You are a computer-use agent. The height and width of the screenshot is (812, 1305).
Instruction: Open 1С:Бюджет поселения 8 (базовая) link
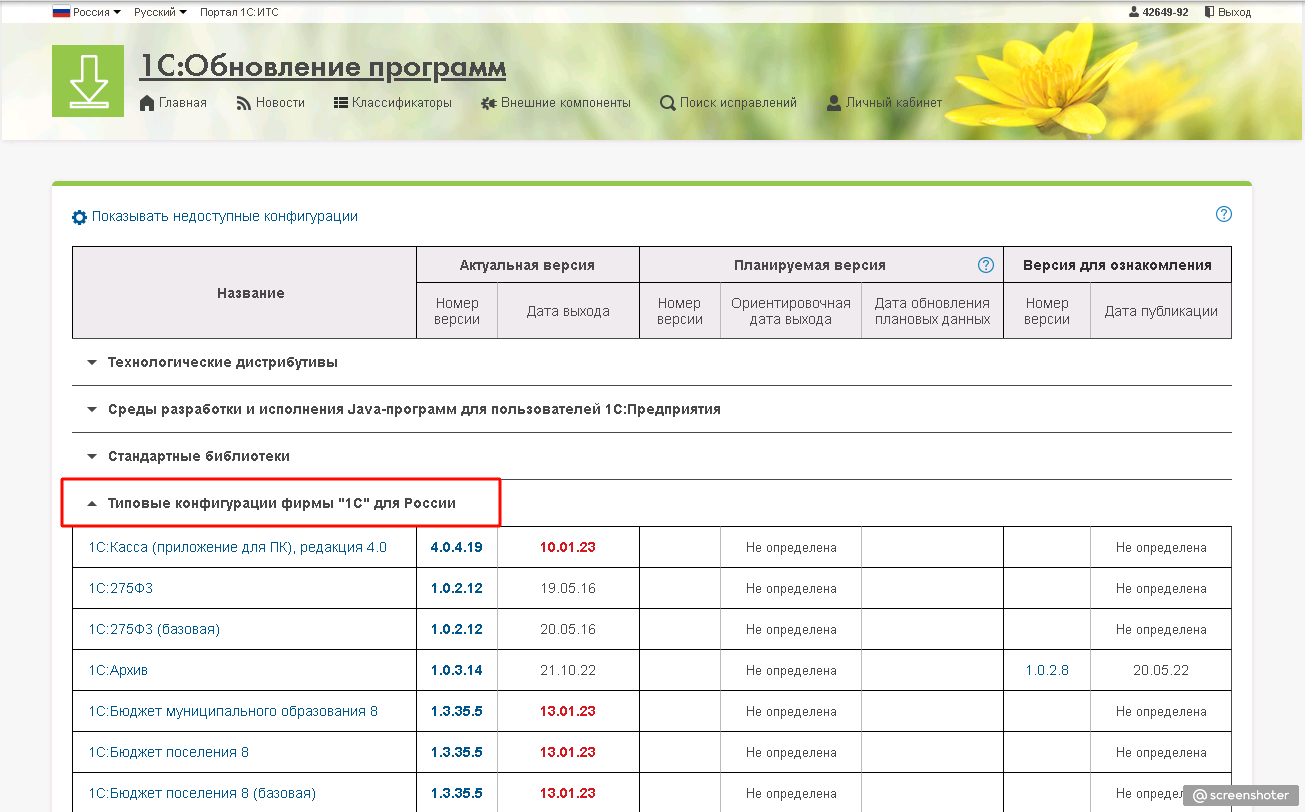pos(202,793)
